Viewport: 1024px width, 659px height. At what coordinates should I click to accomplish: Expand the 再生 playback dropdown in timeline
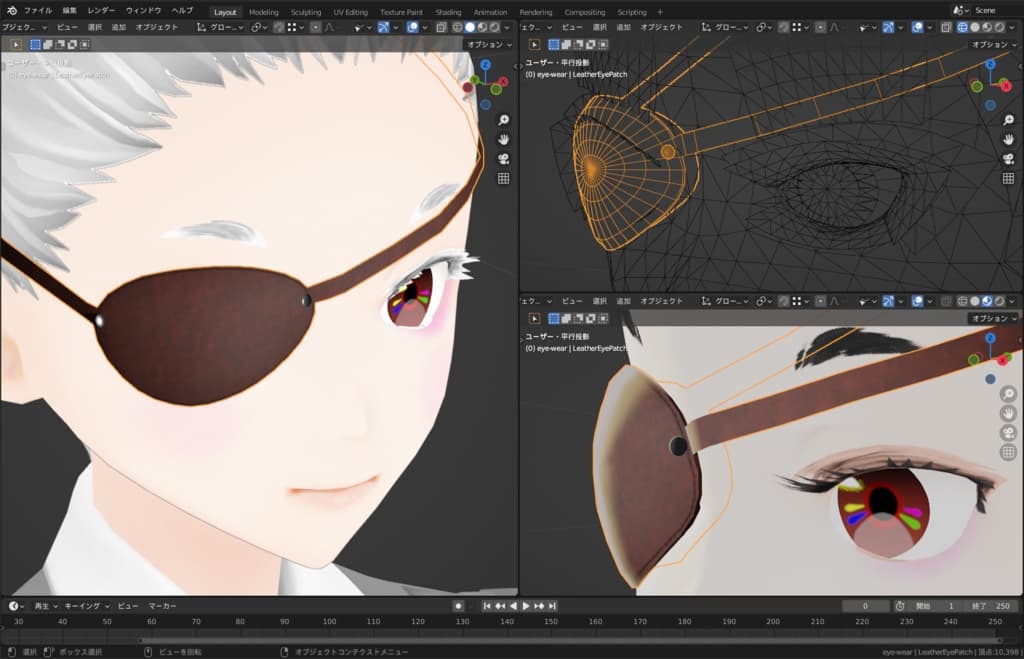tap(44, 606)
